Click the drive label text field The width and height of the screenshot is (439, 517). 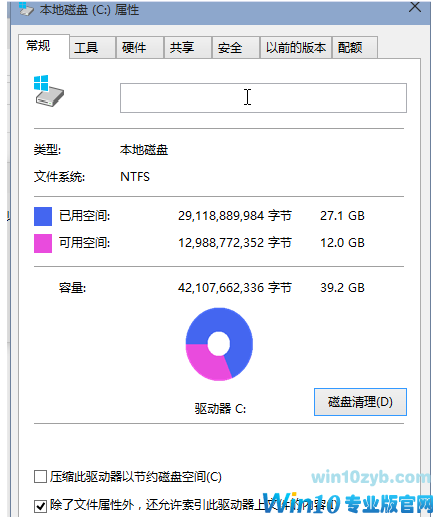[x=263, y=98]
